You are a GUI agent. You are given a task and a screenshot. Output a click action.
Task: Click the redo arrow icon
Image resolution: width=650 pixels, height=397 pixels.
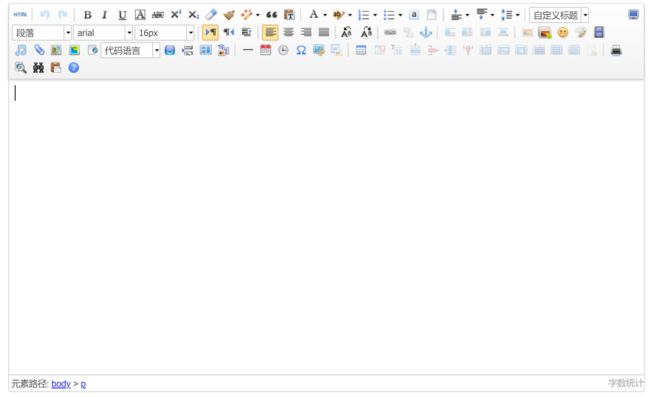(x=63, y=15)
